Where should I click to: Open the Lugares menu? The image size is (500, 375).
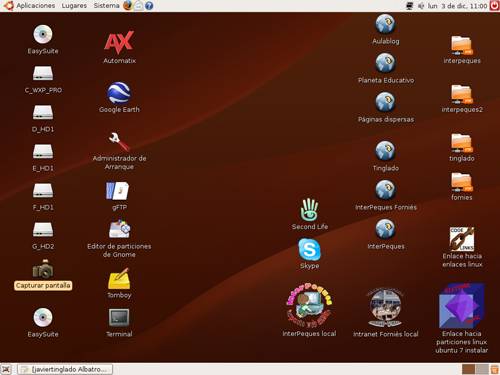click(x=74, y=6)
